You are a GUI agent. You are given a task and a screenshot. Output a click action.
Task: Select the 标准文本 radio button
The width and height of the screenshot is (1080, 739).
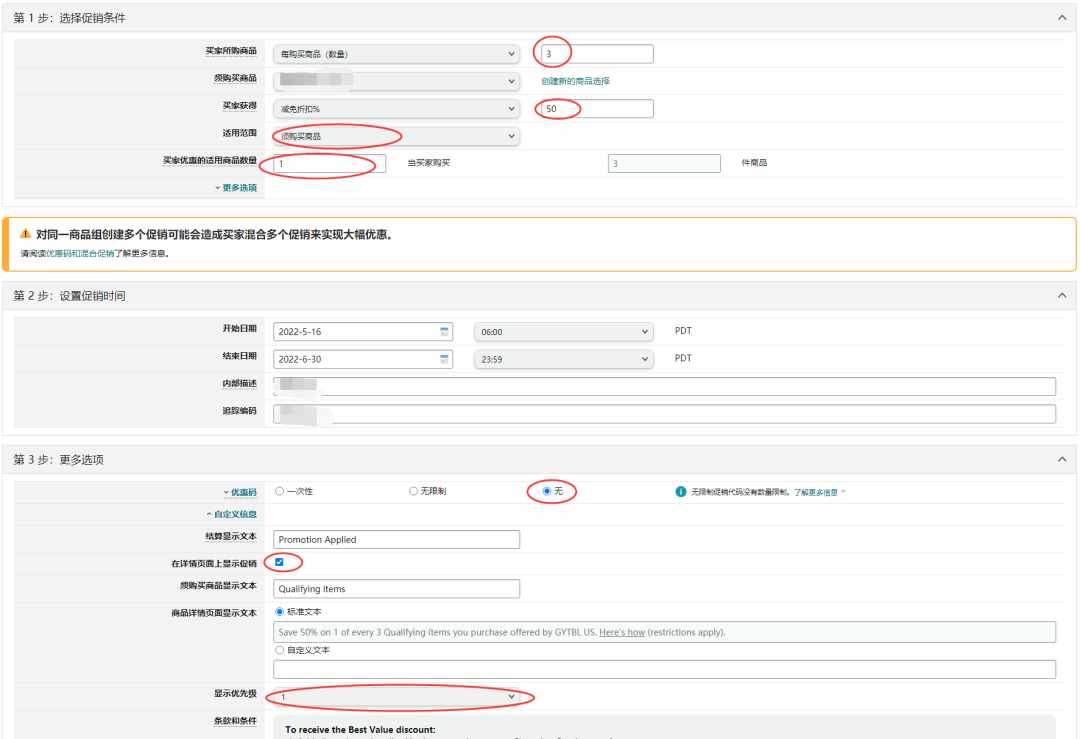(x=279, y=612)
